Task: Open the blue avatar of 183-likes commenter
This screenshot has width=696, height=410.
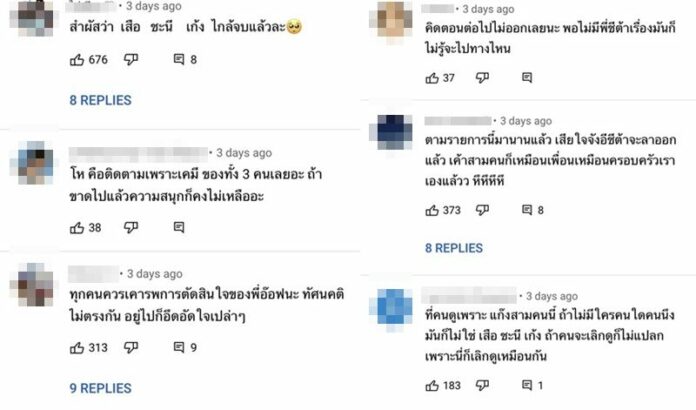Action: click(x=392, y=308)
